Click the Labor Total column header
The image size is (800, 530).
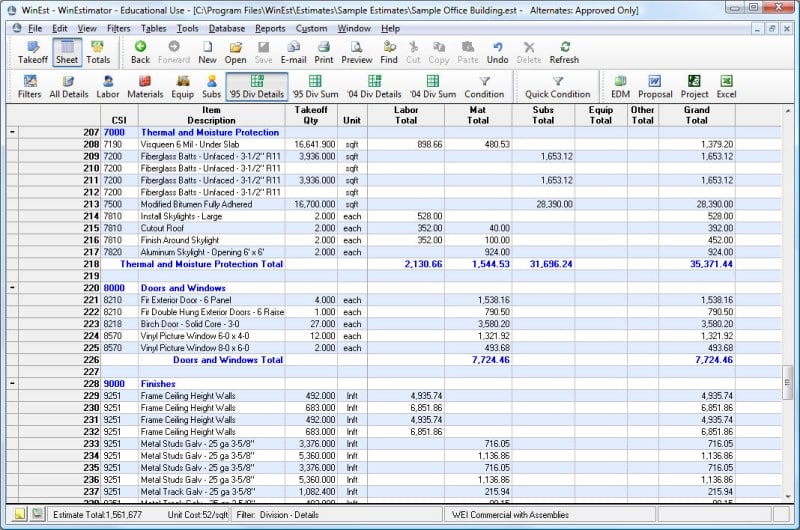click(x=406, y=115)
